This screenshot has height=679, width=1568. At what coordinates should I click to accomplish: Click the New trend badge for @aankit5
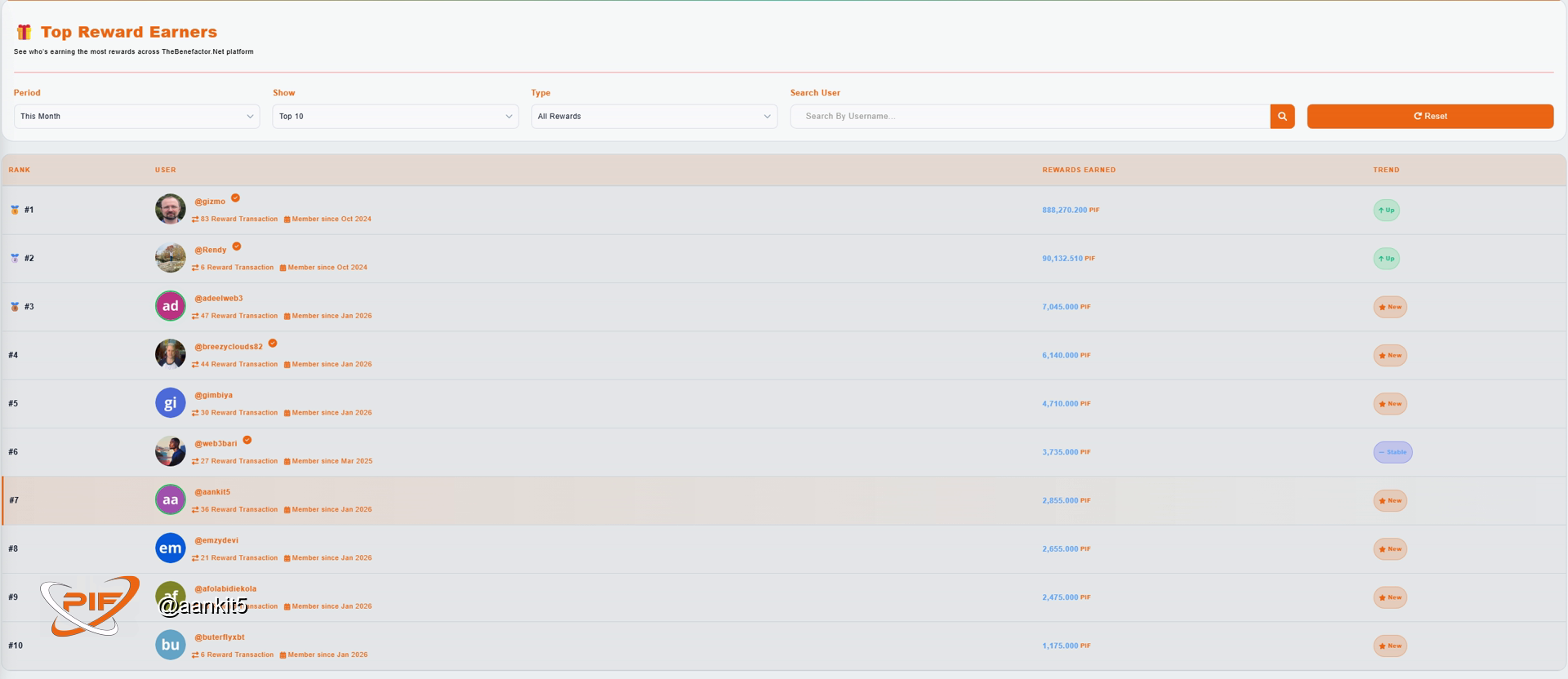1390,500
